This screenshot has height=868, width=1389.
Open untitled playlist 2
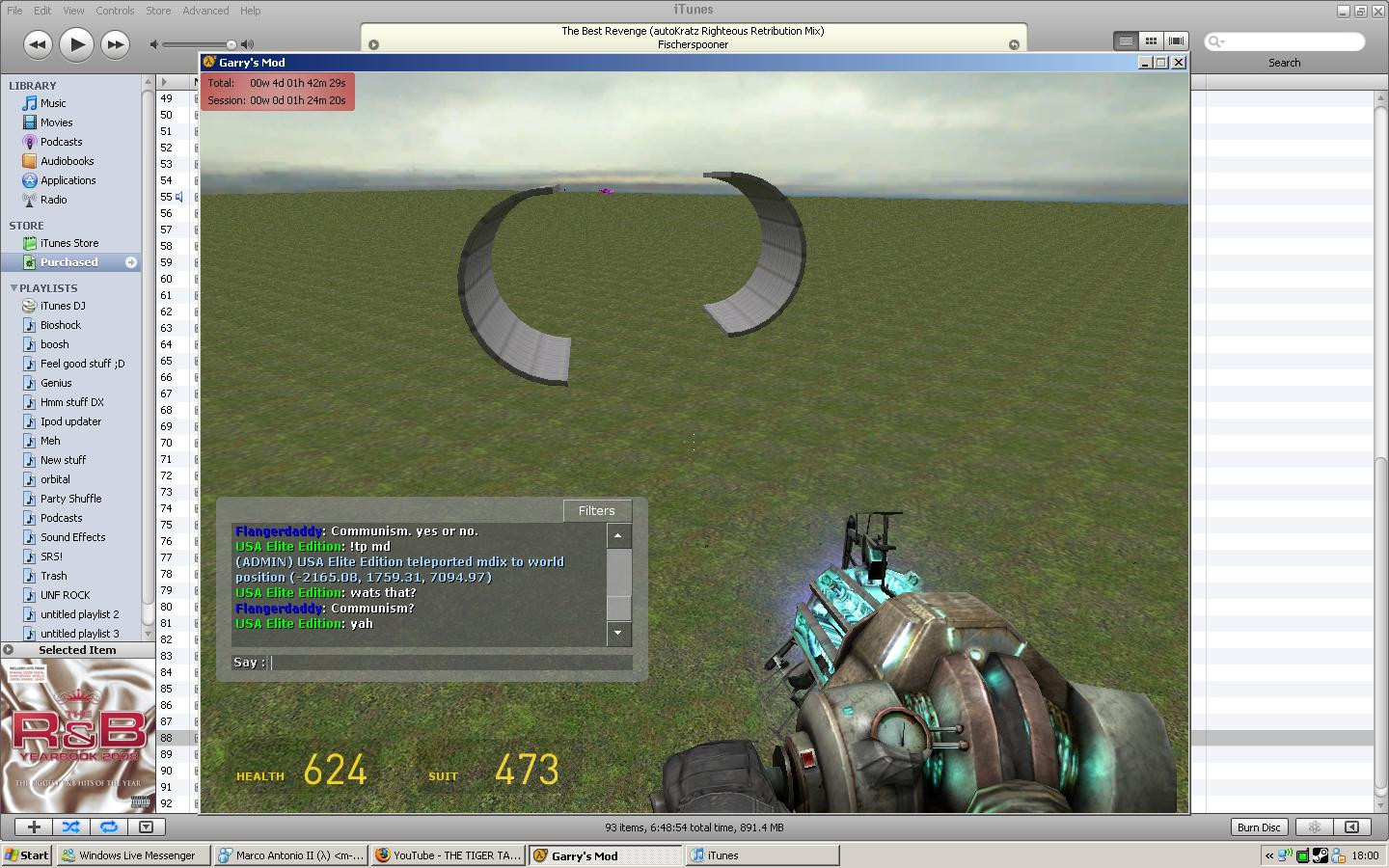[79, 614]
